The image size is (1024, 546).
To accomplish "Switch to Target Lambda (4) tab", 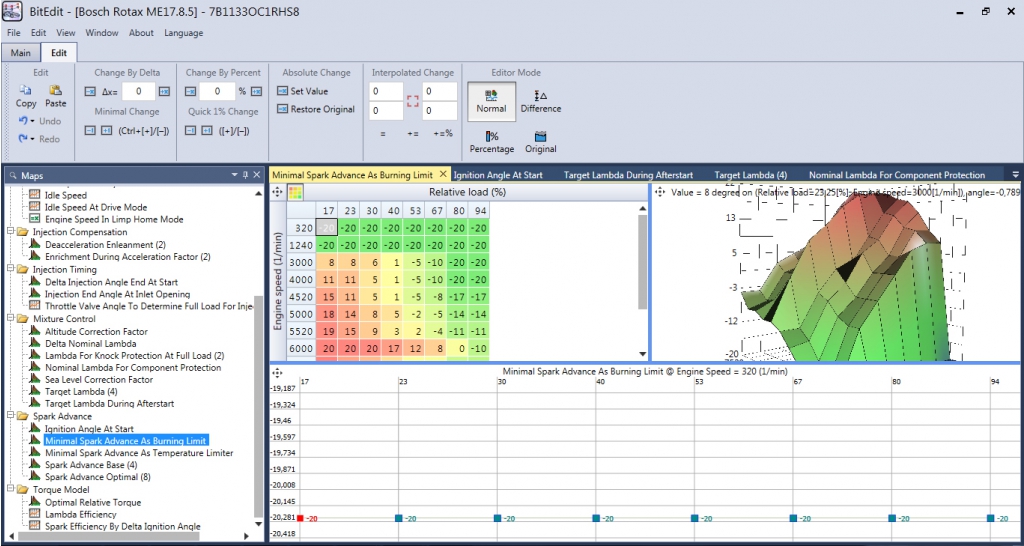I will (750, 175).
